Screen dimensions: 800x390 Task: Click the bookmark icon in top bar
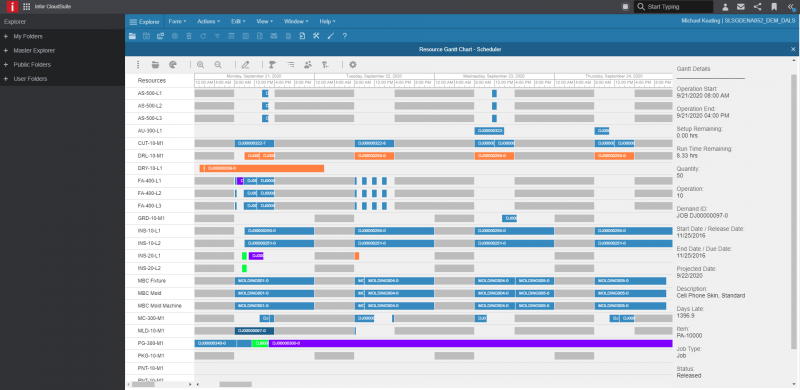(x=774, y=7)
